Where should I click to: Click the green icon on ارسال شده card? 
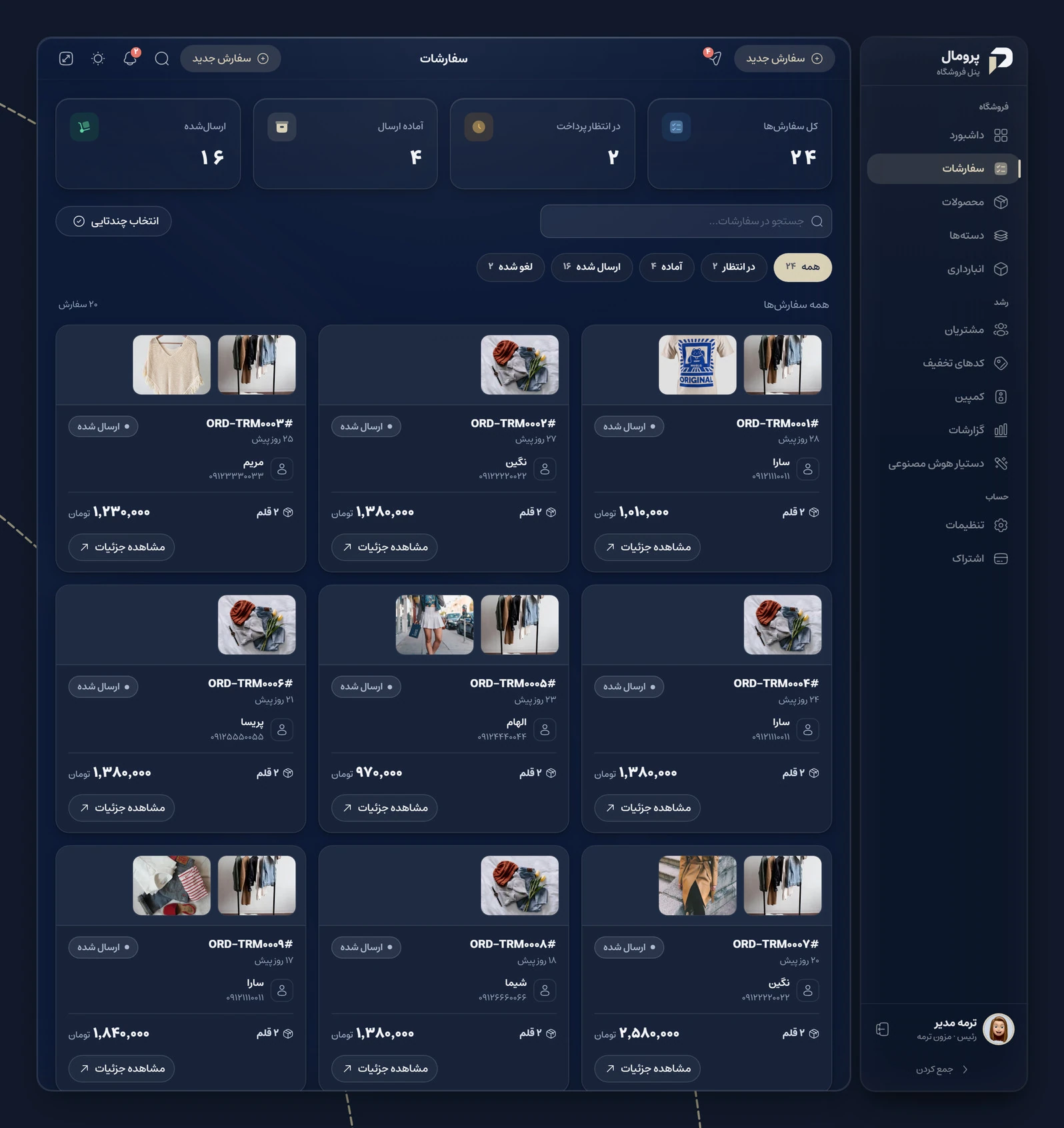click(x=85, y=127)
